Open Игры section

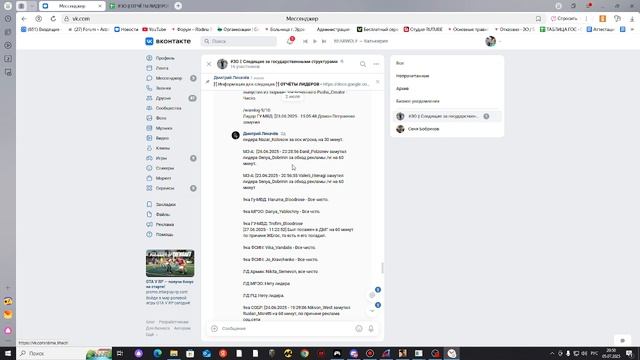point(161,158)
